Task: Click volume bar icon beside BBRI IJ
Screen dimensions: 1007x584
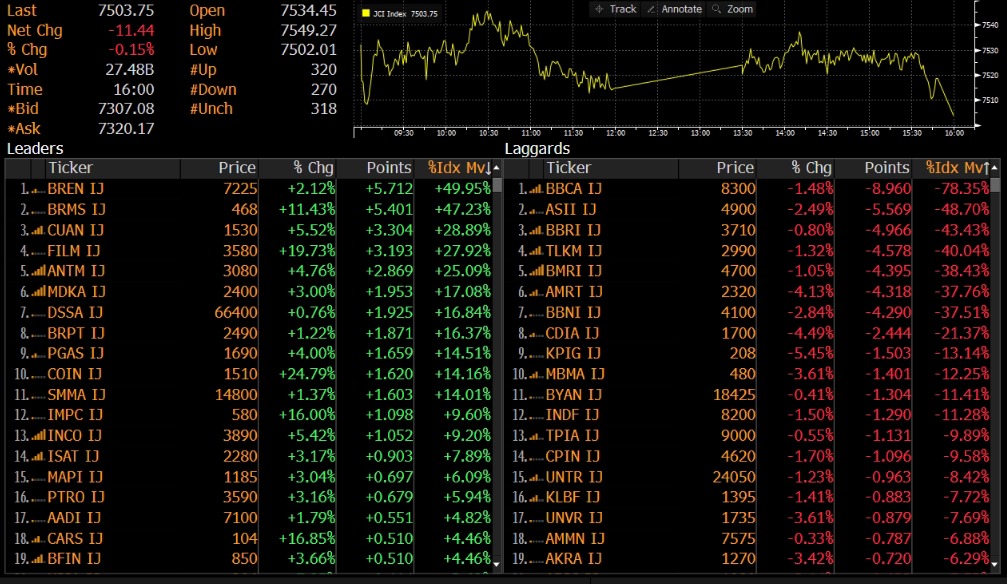Action: [536, 231]
